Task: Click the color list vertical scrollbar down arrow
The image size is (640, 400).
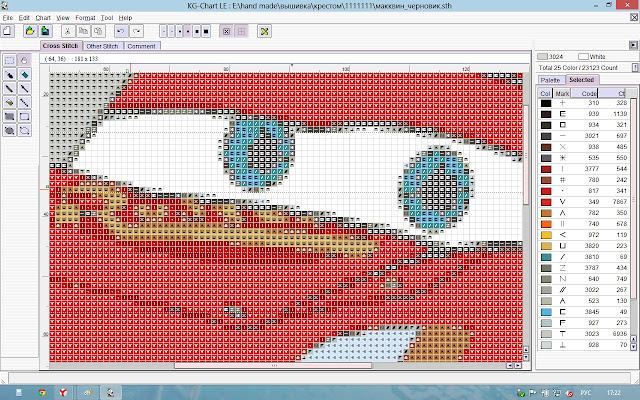Action: 633,347
